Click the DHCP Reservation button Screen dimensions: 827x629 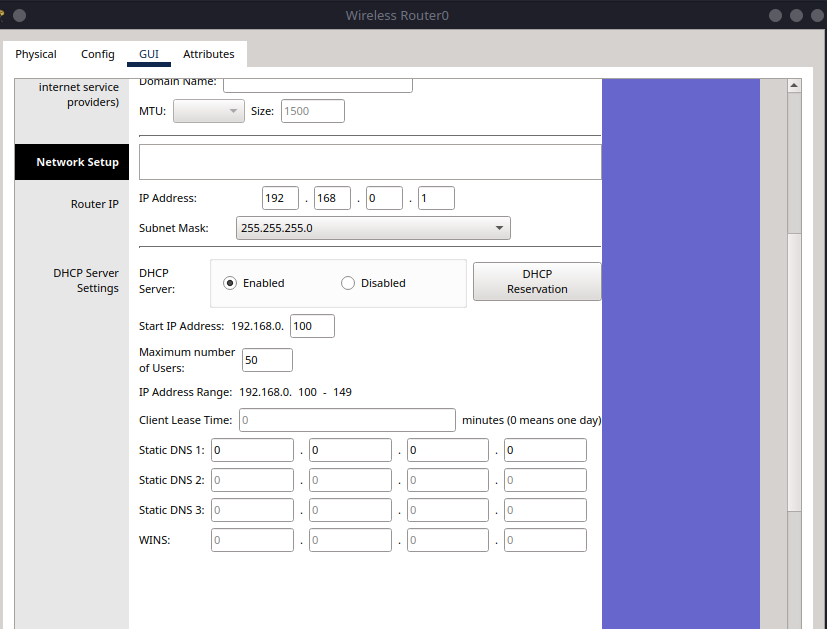(537, 282)
